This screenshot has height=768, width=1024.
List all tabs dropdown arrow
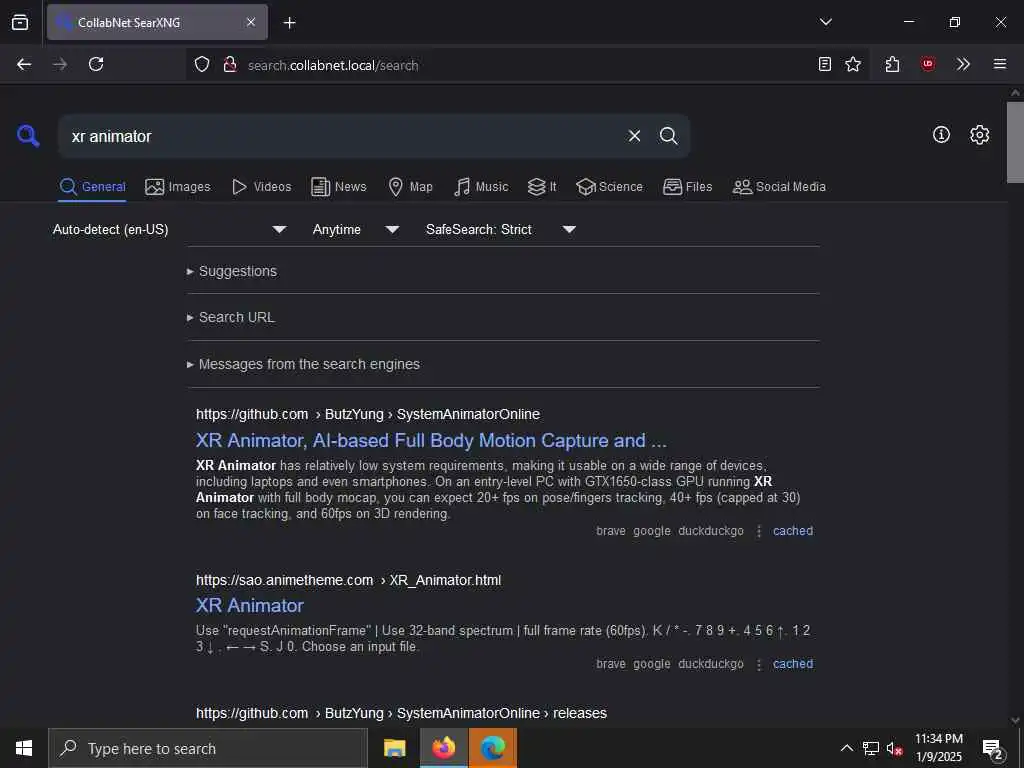click(825, 22)
